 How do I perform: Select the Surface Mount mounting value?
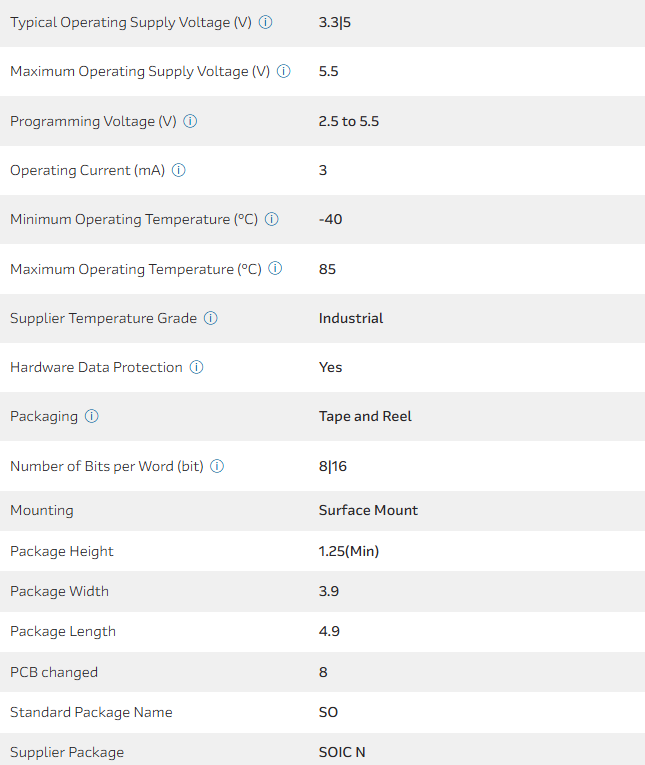point(368,510)
